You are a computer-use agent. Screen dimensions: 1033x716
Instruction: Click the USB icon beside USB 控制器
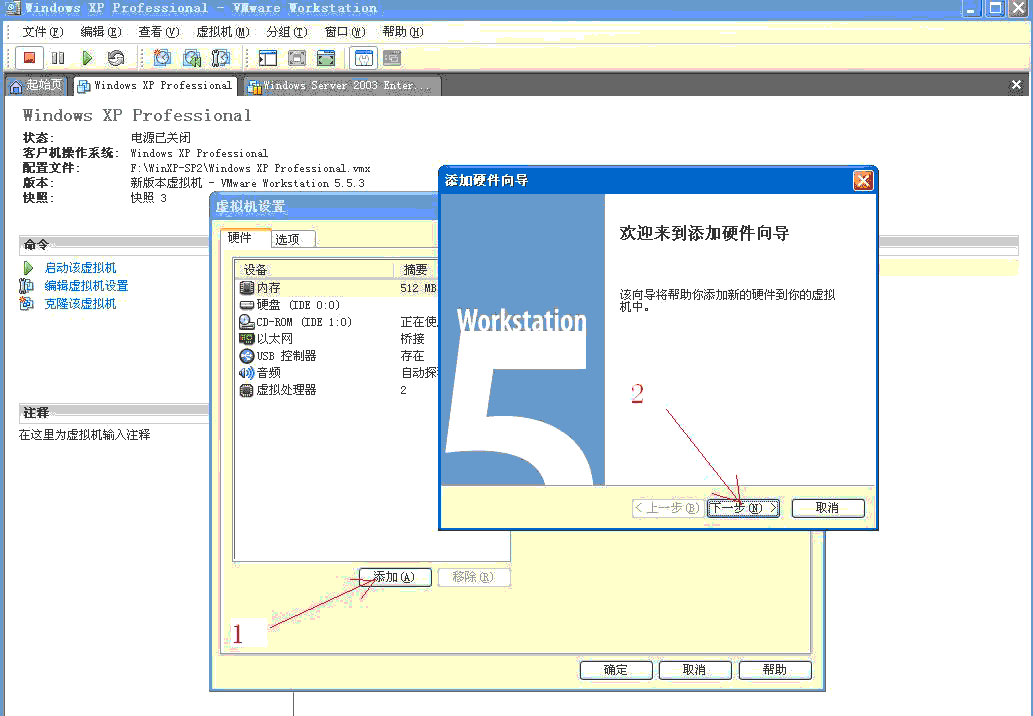246,356
